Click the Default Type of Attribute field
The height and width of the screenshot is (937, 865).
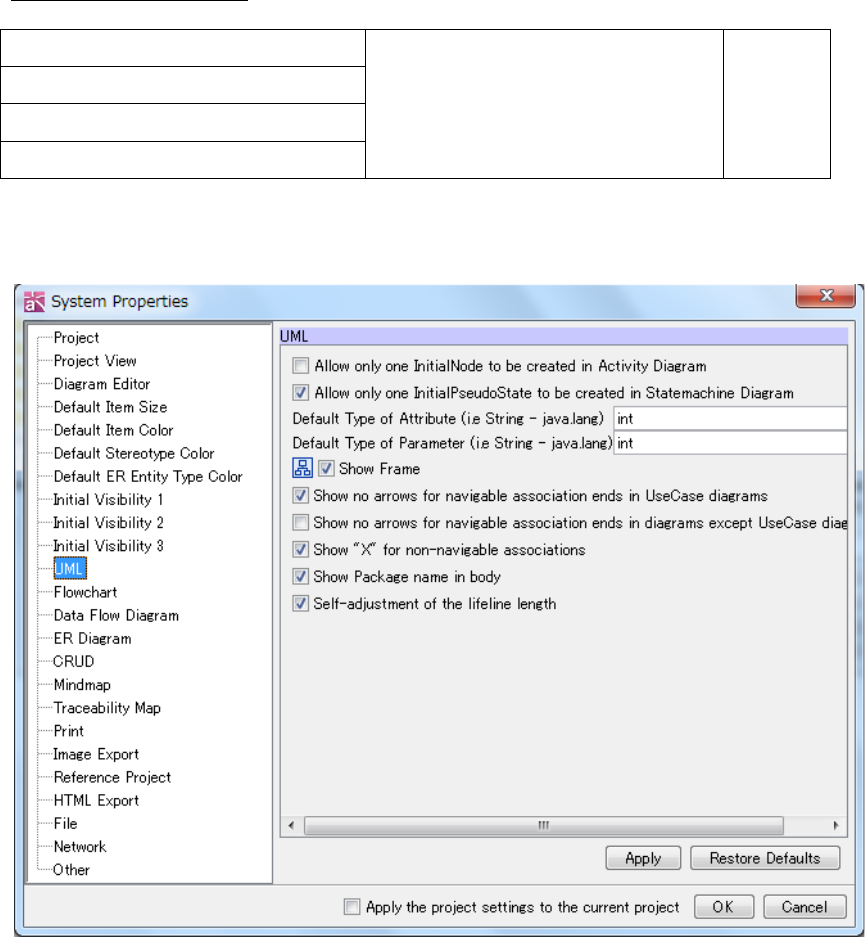click(730, 419)
